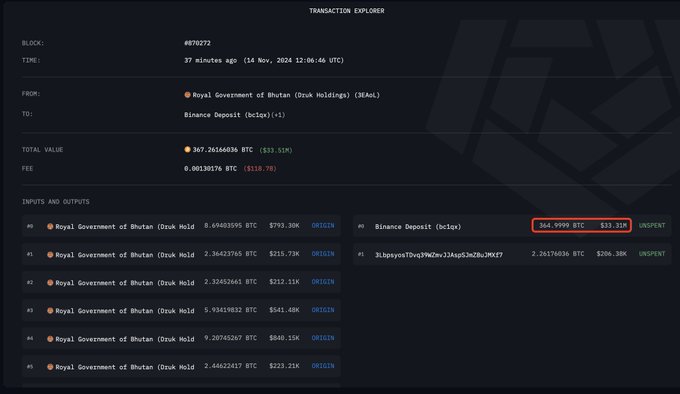The width and height of the screenshot is (680, 394).
Task: Click ORIGIN for input #5
Action: (323, 366)
